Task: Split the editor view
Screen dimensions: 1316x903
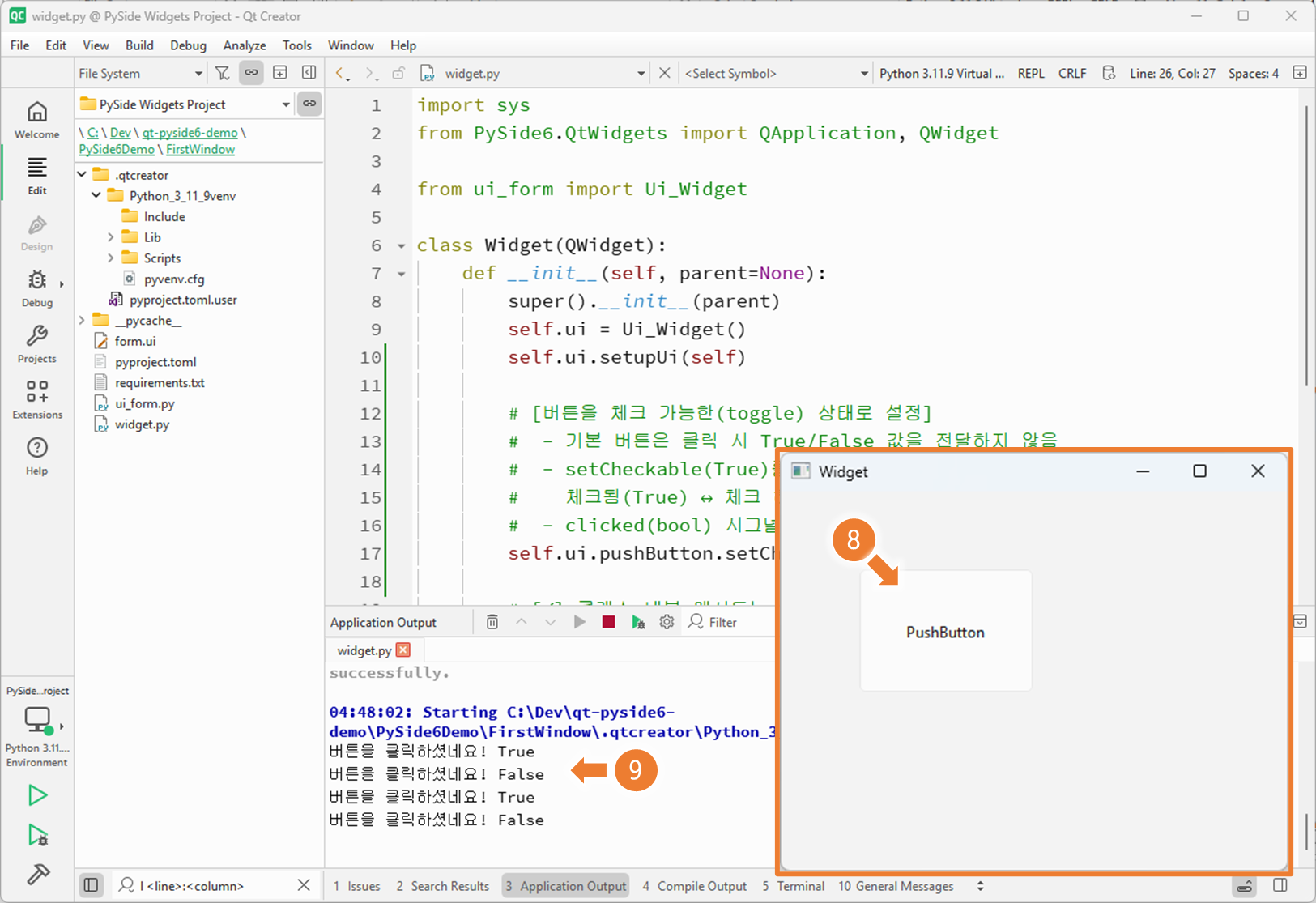Action: coord(1300,73)
